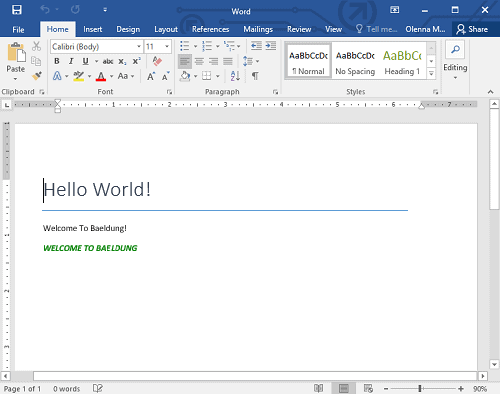
Task: Open the Review tab
Action: pos(299,29)
